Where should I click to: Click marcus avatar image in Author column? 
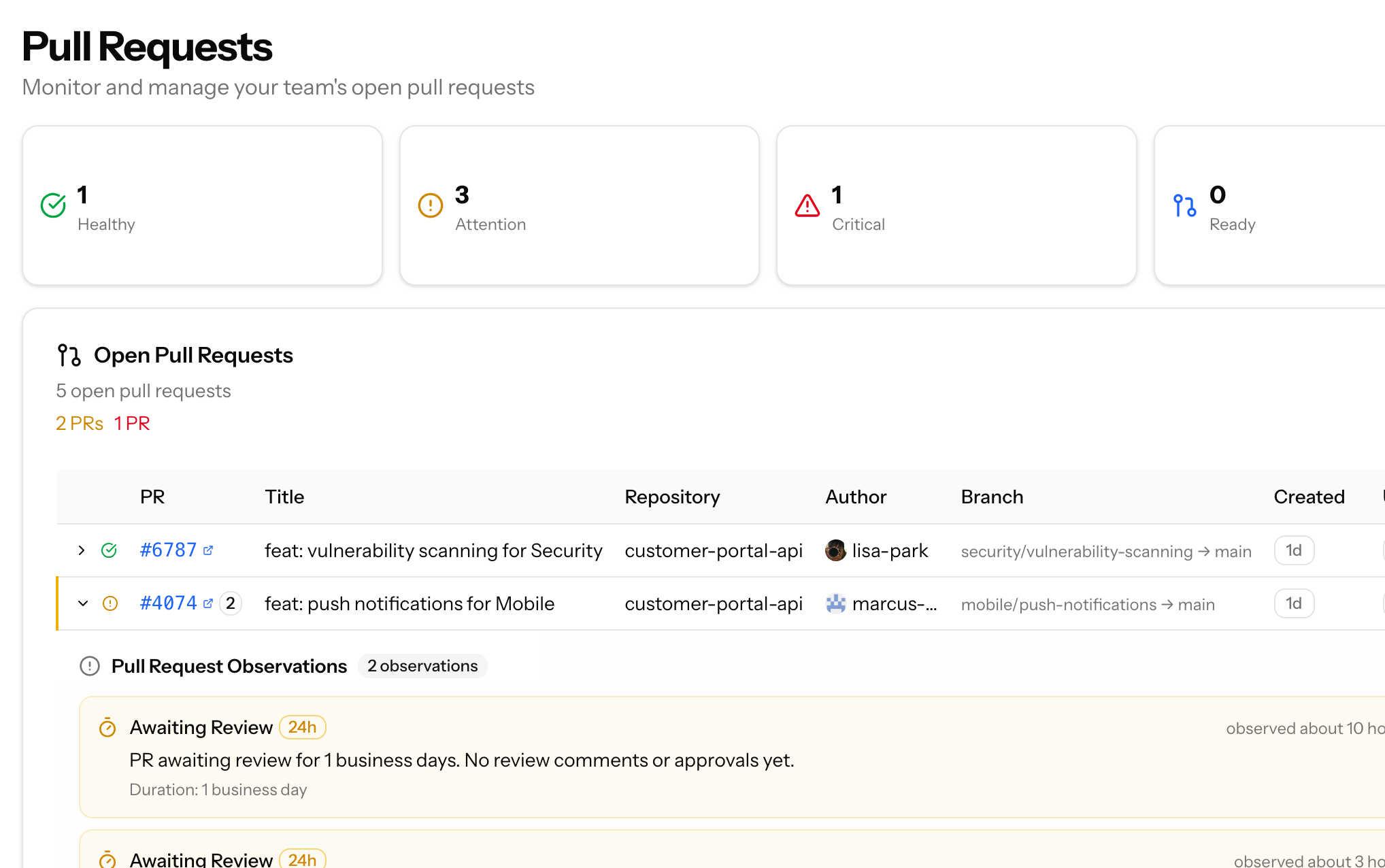point(835,603)
